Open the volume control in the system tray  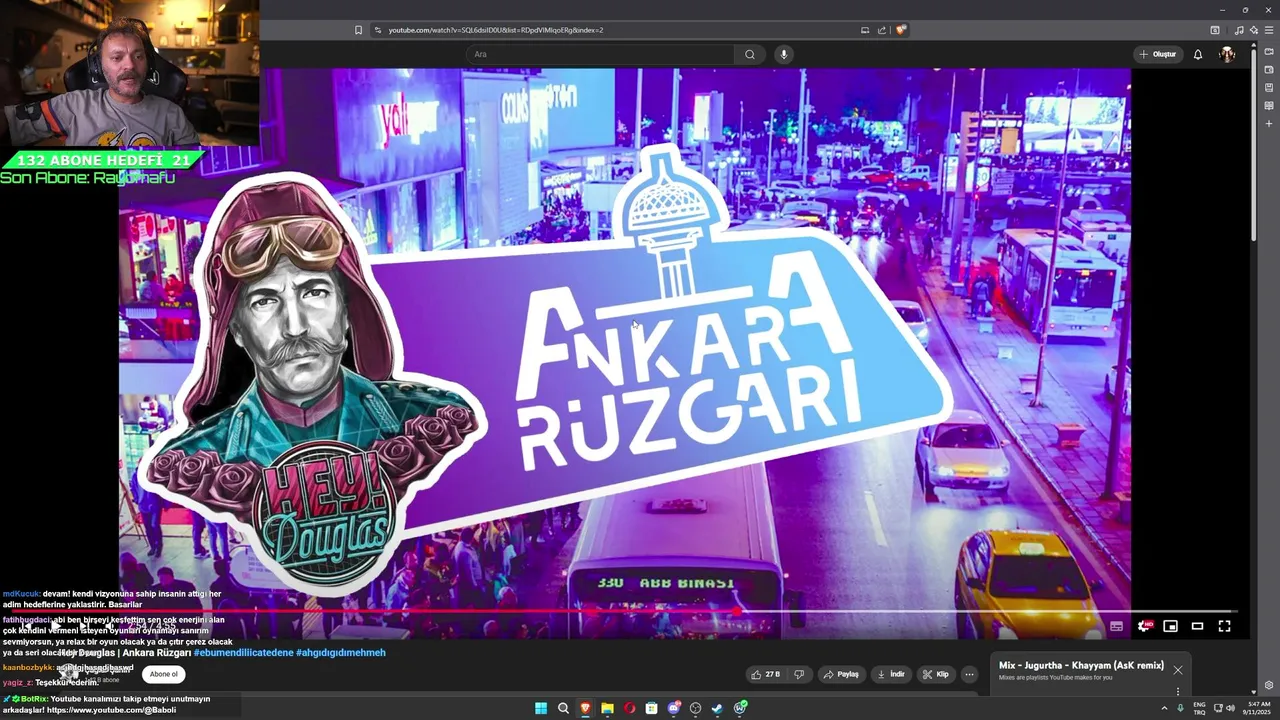1230,708
